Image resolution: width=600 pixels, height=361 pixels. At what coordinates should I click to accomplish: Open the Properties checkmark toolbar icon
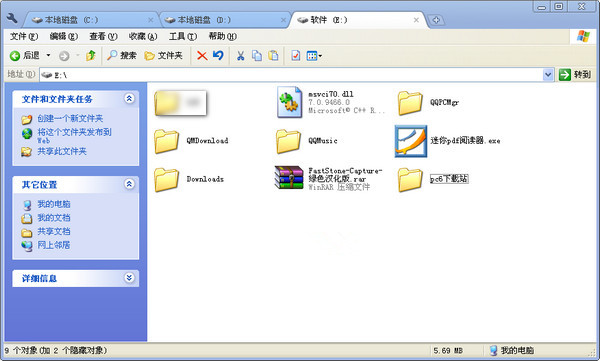click(x=295, y=56)
